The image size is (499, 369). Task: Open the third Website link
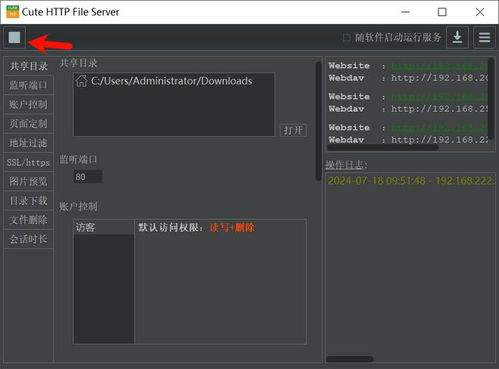click(x=439, y=128)
